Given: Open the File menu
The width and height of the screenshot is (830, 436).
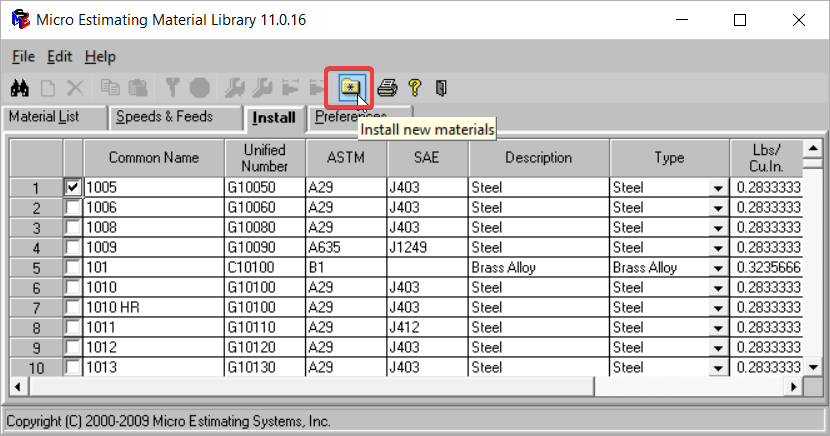Looking at the screenshot, I should (23, 57).
